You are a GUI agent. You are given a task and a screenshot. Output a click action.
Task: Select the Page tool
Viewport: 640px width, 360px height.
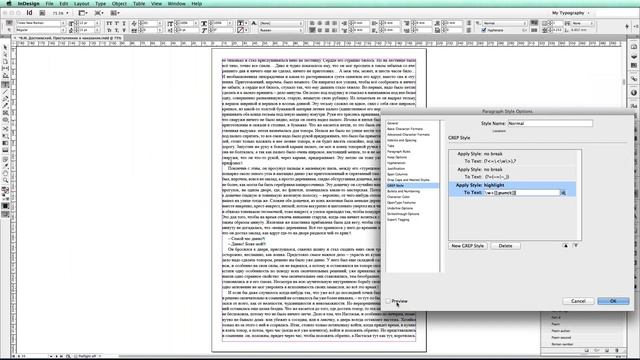coord(5,62)
